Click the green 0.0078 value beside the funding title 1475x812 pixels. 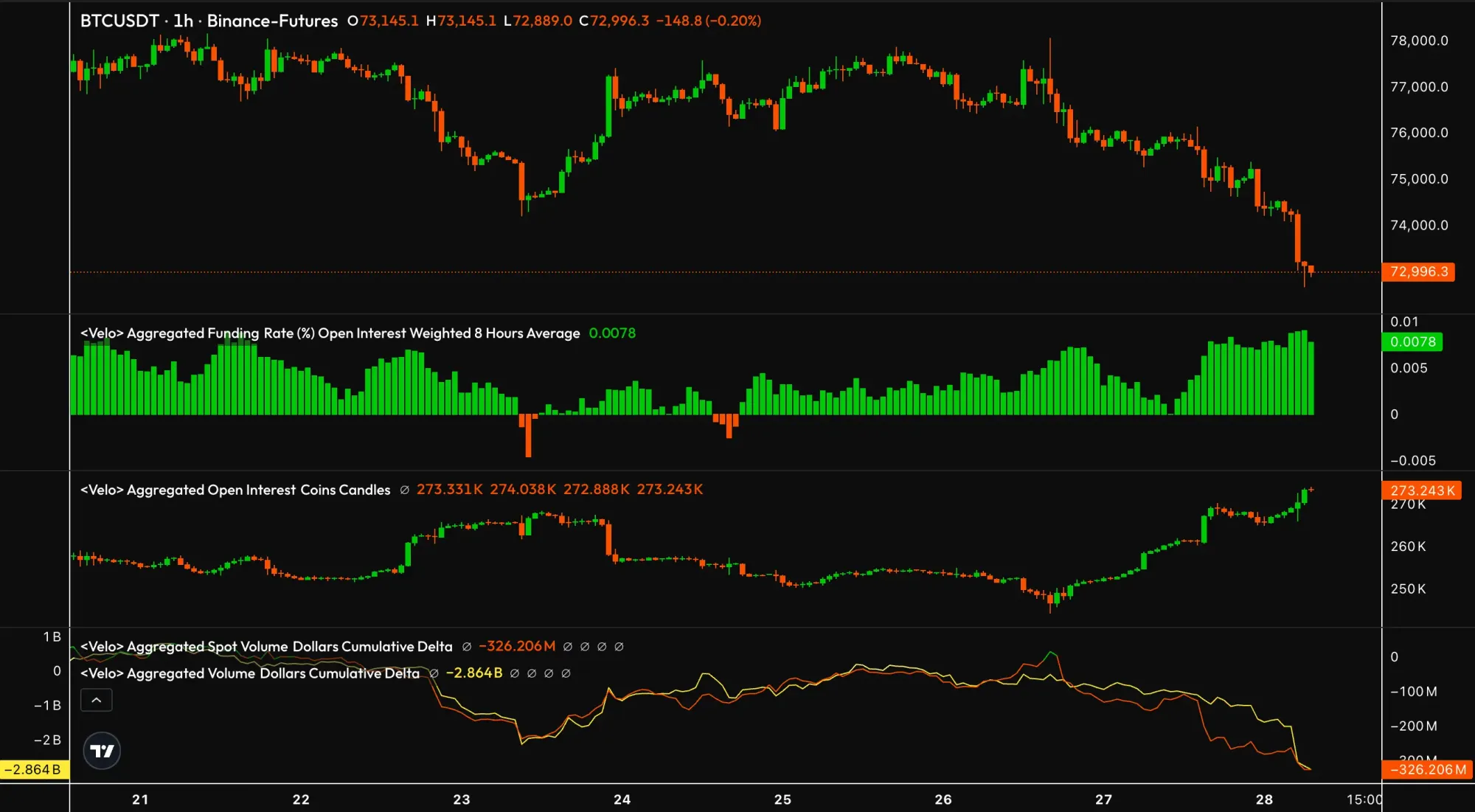click(612, 333)
